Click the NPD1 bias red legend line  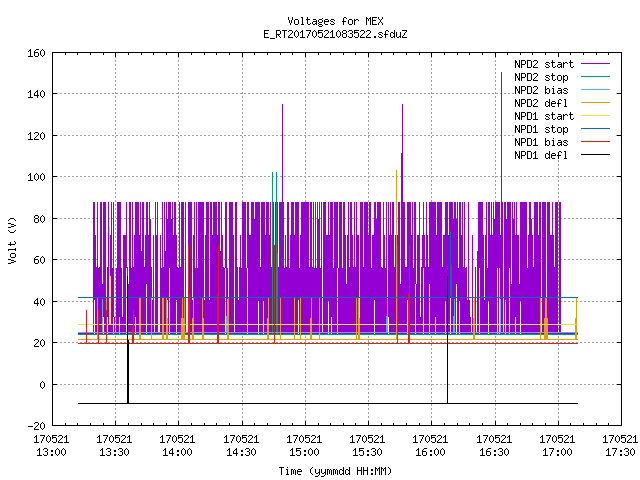point(595,142)
